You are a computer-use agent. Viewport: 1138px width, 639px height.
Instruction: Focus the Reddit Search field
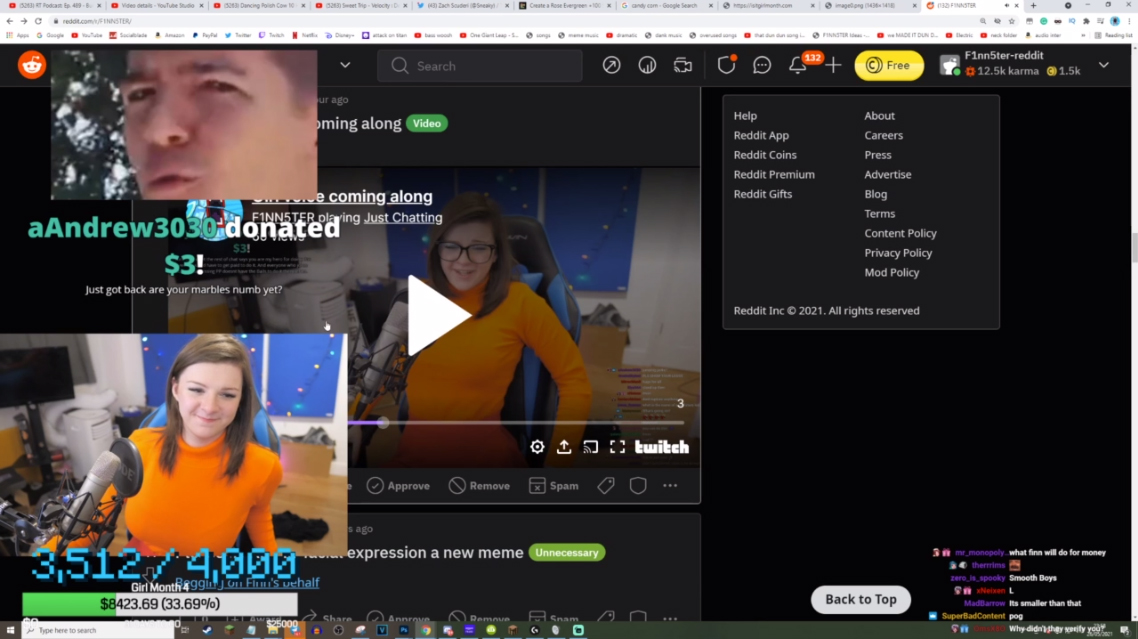tap(480, 65)
